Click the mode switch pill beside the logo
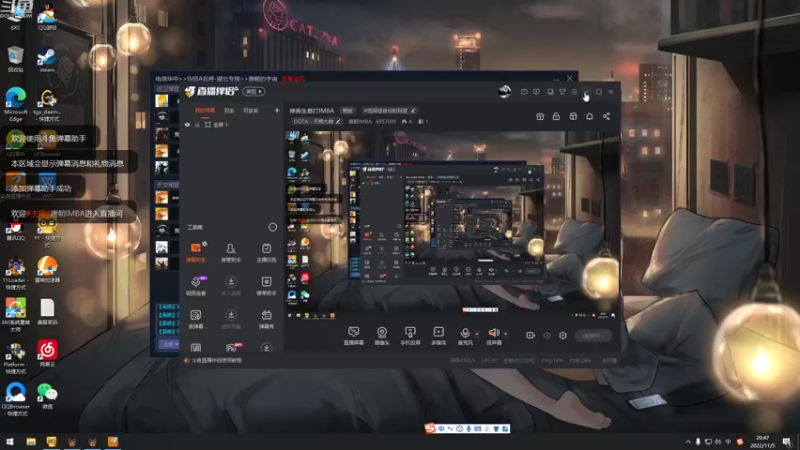 click(254, 91)
